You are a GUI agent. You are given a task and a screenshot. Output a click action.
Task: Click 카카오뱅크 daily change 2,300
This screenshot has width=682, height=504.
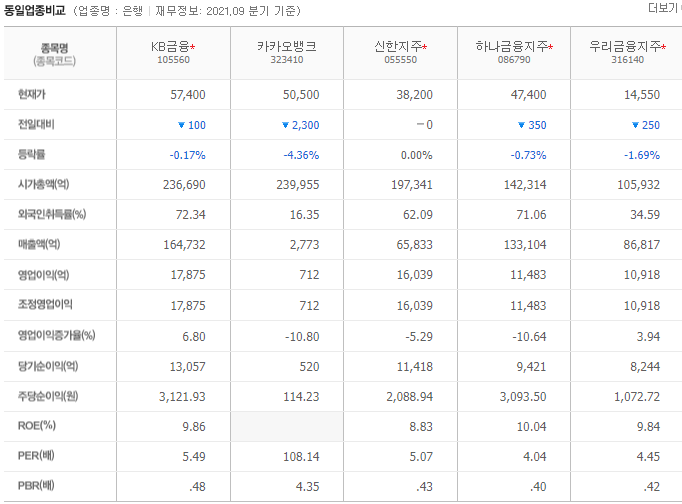tap(305, 125)
